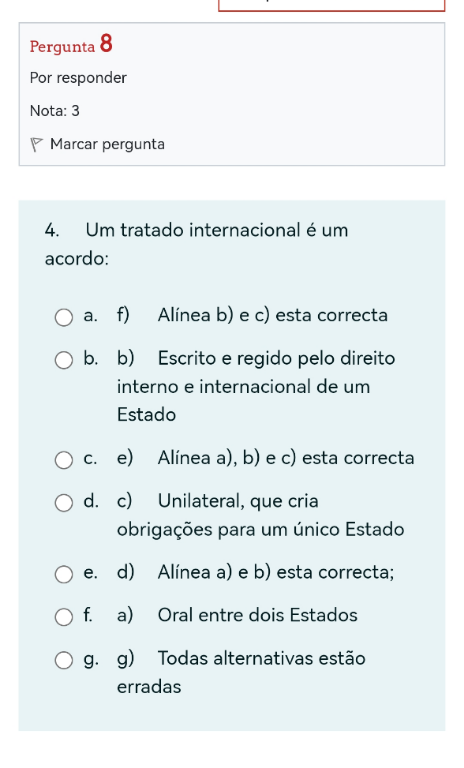Click the Marcar pergunta link
This screenshot has width=464, height=768.
pos(107,144)
